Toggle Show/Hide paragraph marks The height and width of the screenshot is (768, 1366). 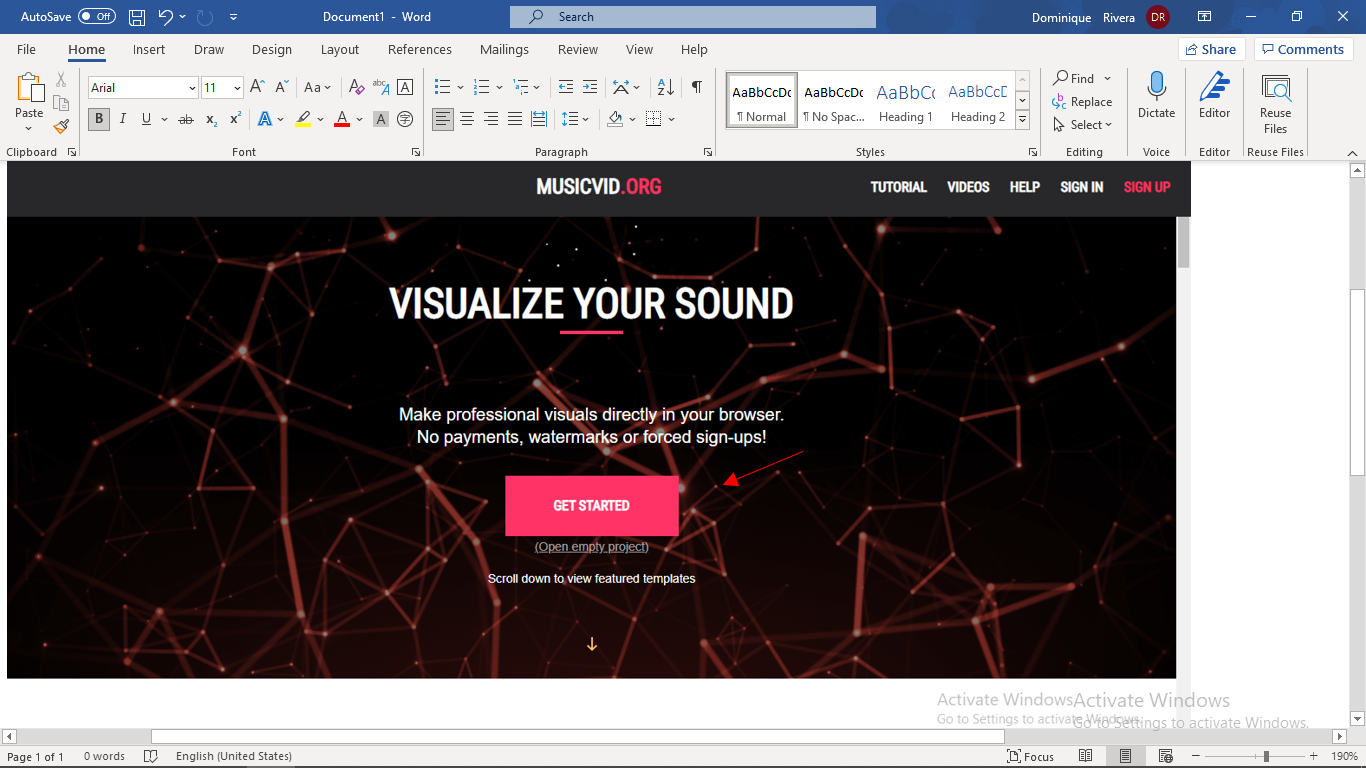(x=697, y=88)
